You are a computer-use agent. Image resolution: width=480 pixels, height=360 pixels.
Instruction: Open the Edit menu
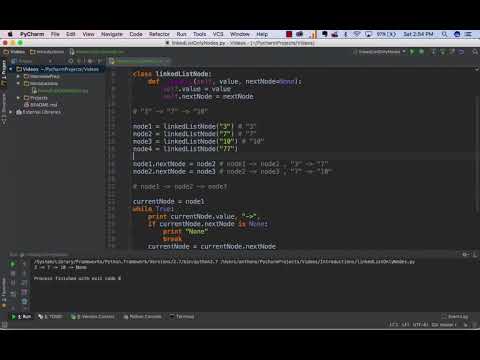[71, 34]
